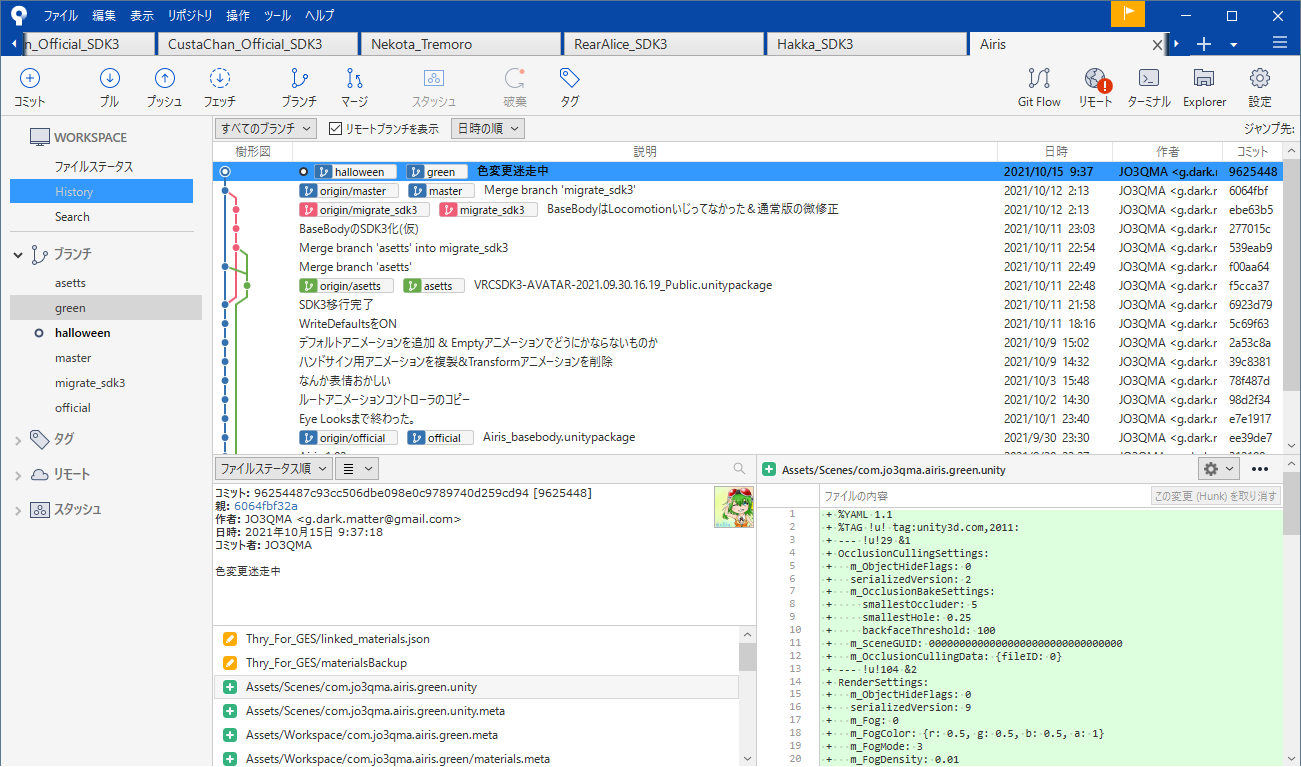Expand the スタッシュ section in the sidebar

click(19, 509)
